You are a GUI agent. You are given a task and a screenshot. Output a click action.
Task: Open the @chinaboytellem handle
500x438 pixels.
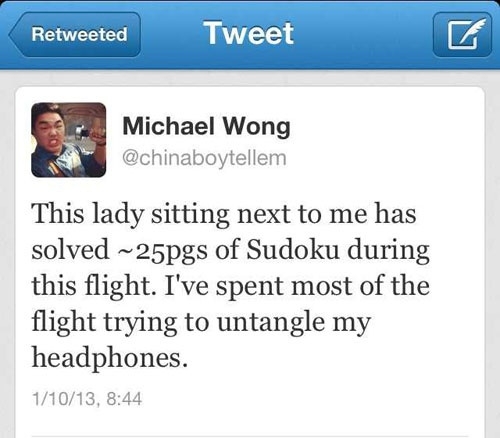pyautogui.click(x=204, y=158)
